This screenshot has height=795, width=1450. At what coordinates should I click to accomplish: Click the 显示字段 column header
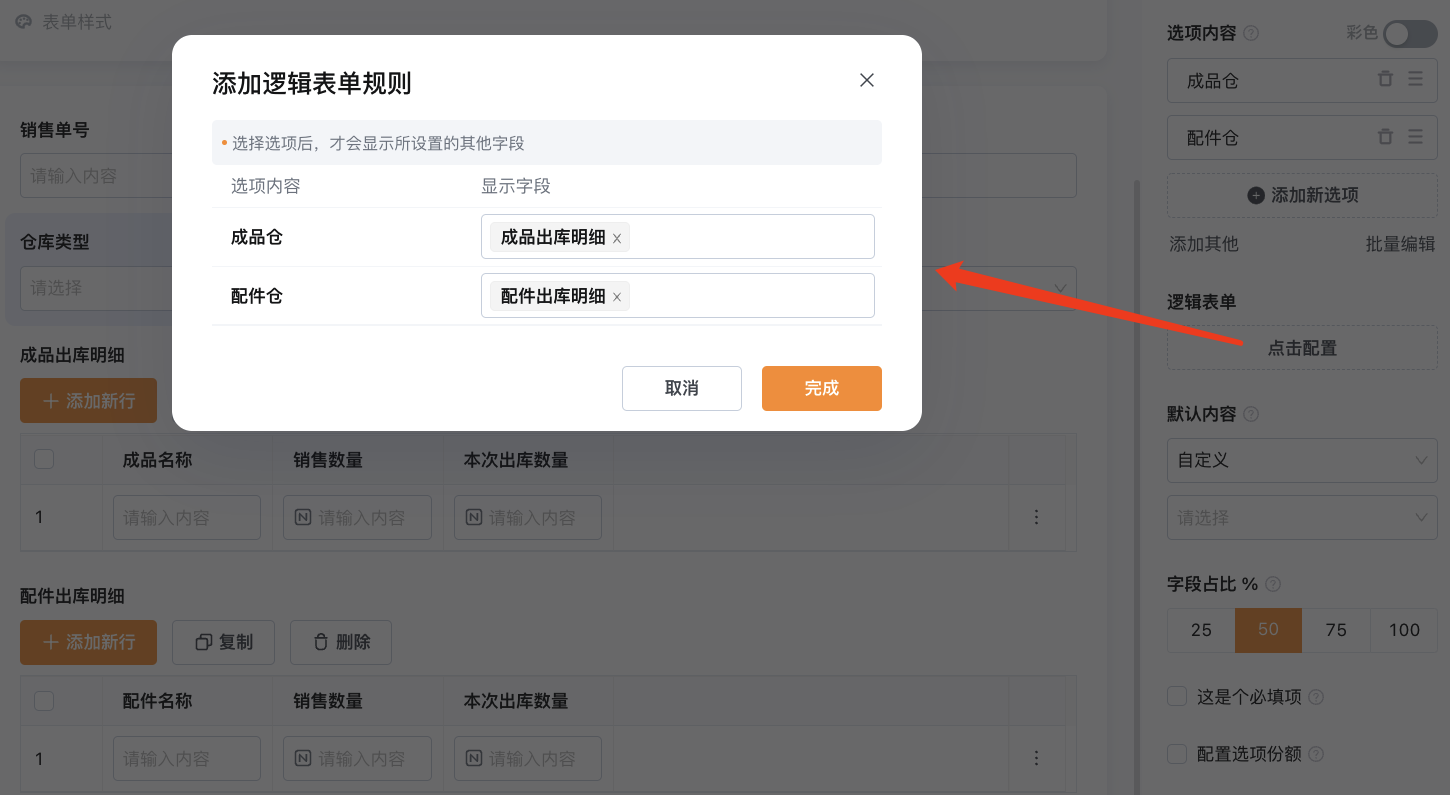pyautogui.click(x=516, y=186)
